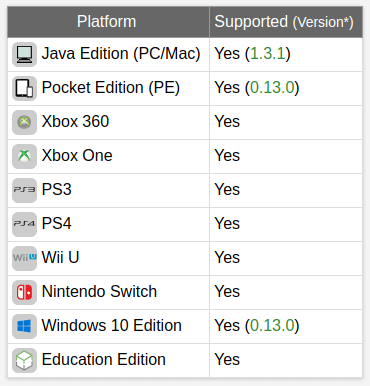
Task: Click the Yes cell for PS4
Action: (x=286, y=224)
